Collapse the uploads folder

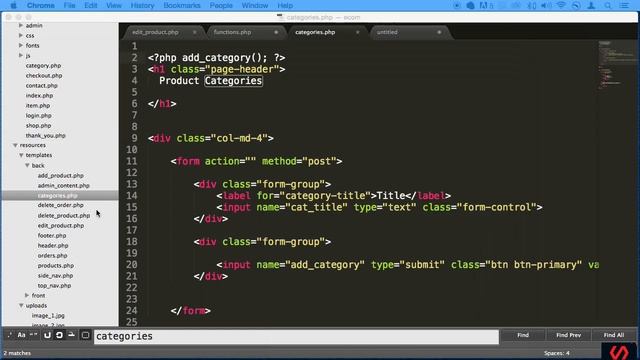[x=21, y=305]
